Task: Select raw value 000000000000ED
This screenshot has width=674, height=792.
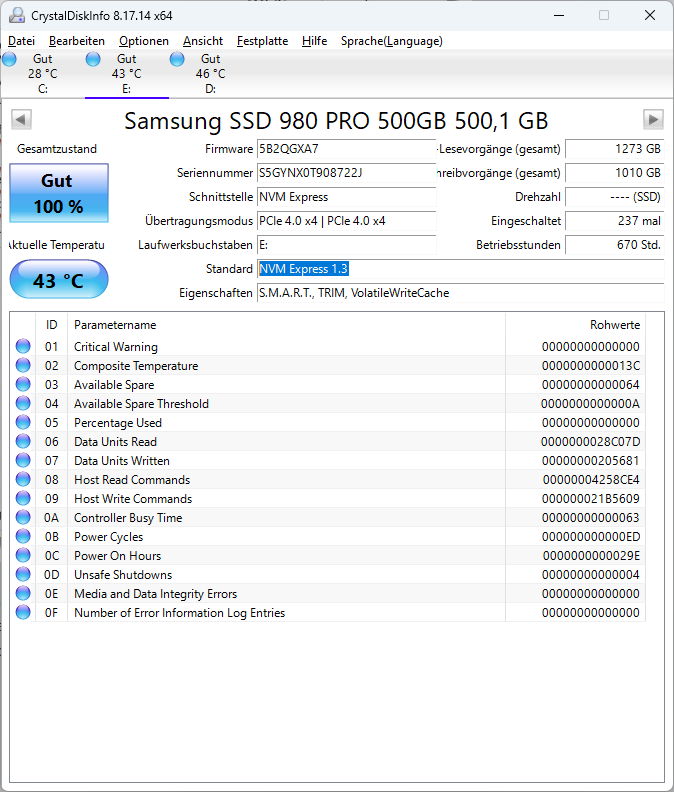Action: (591, 537)
